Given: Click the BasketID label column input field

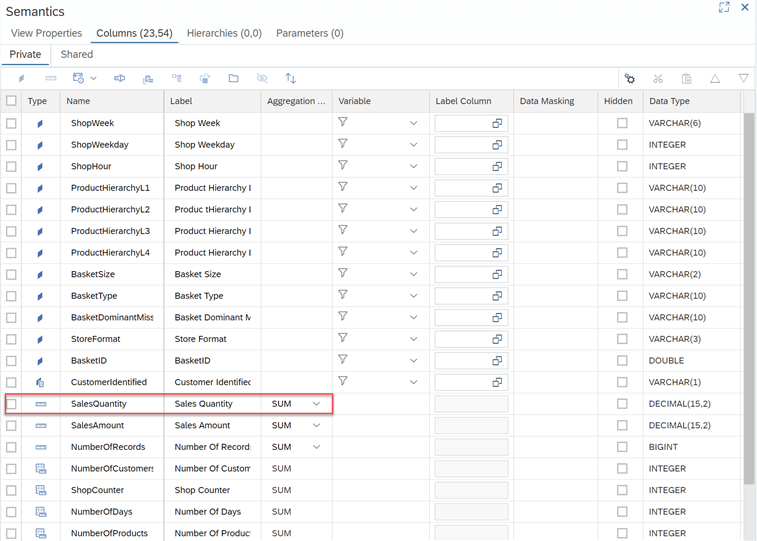Looking at the screenshot, I should click(463, 361).
